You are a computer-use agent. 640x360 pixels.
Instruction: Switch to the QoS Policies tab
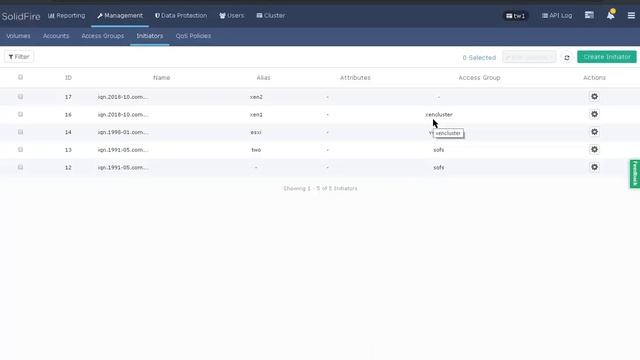(193, 36)
